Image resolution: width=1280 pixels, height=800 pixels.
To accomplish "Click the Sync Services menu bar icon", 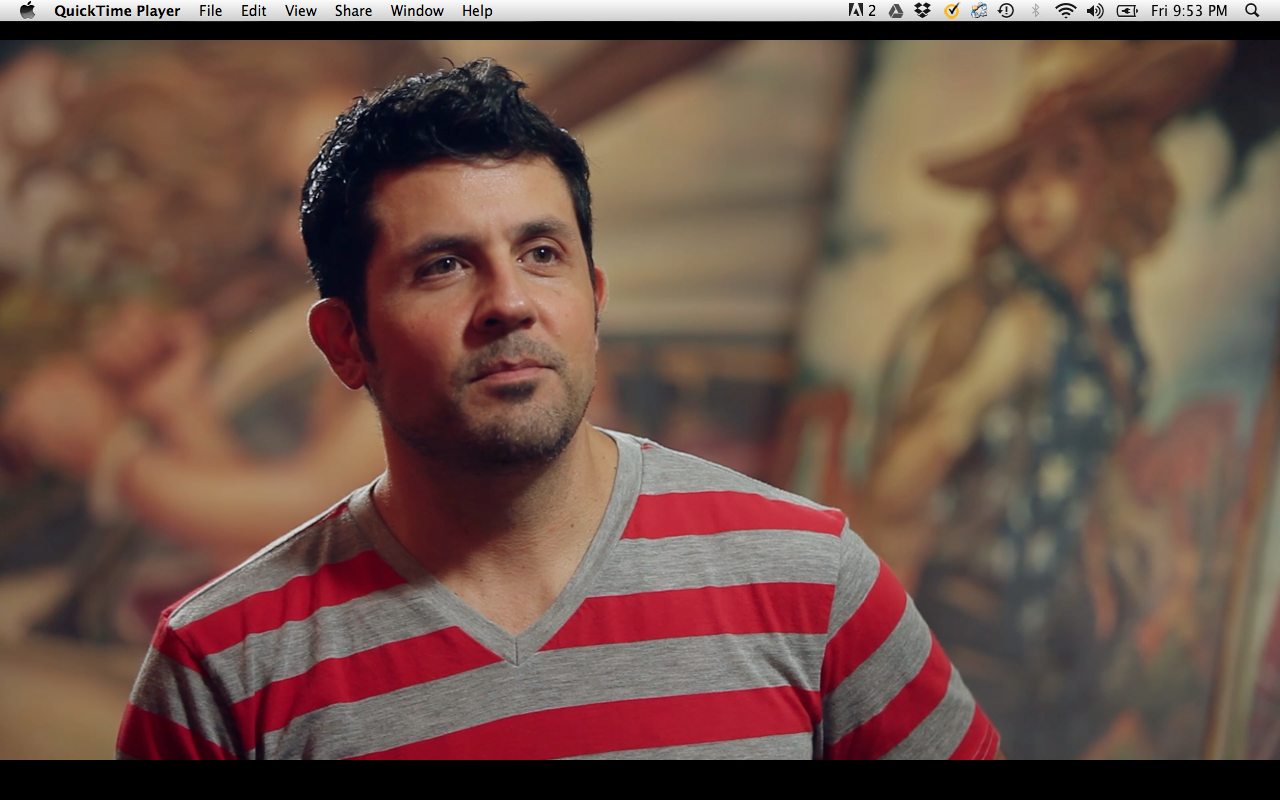I will 979,11.
